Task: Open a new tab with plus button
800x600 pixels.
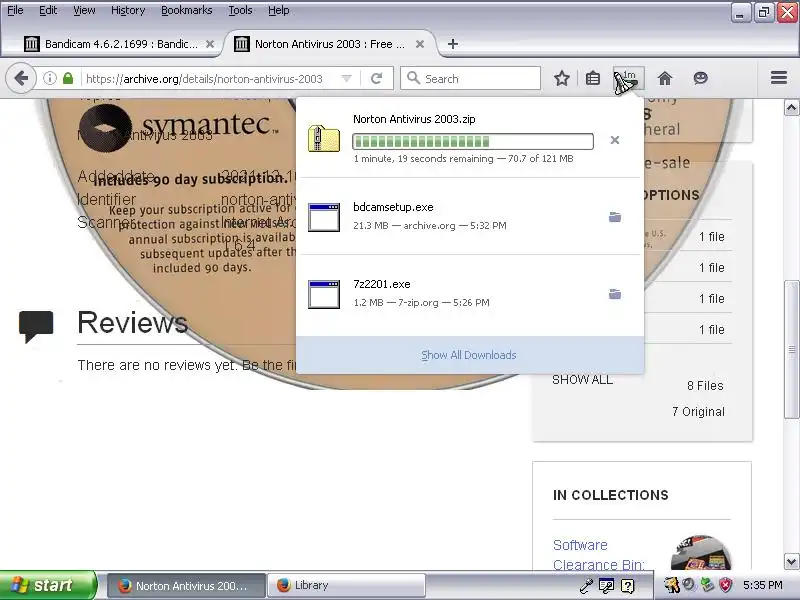Action: pos(452,44)
